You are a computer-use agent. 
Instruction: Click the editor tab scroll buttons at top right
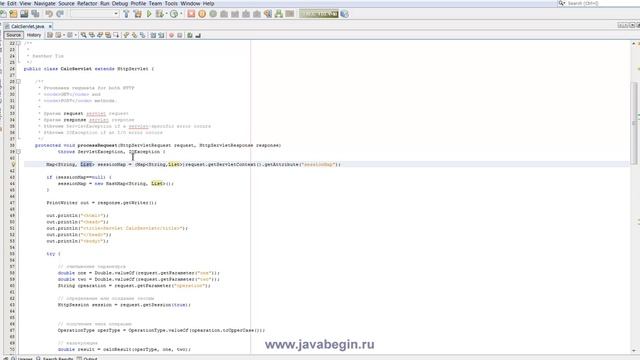pyautogui.click(x=622, y=25)
